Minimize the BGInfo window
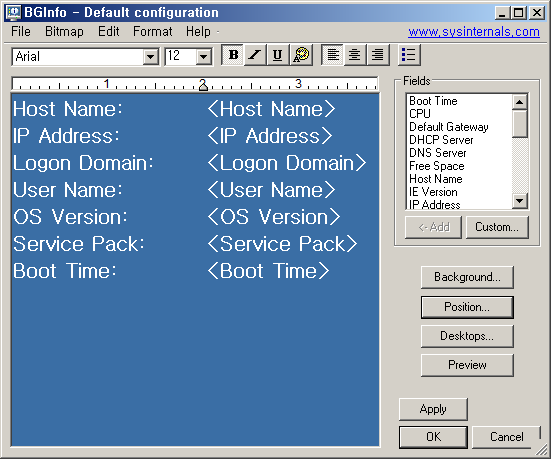551x459 pixels. click(x=502, y=13)
